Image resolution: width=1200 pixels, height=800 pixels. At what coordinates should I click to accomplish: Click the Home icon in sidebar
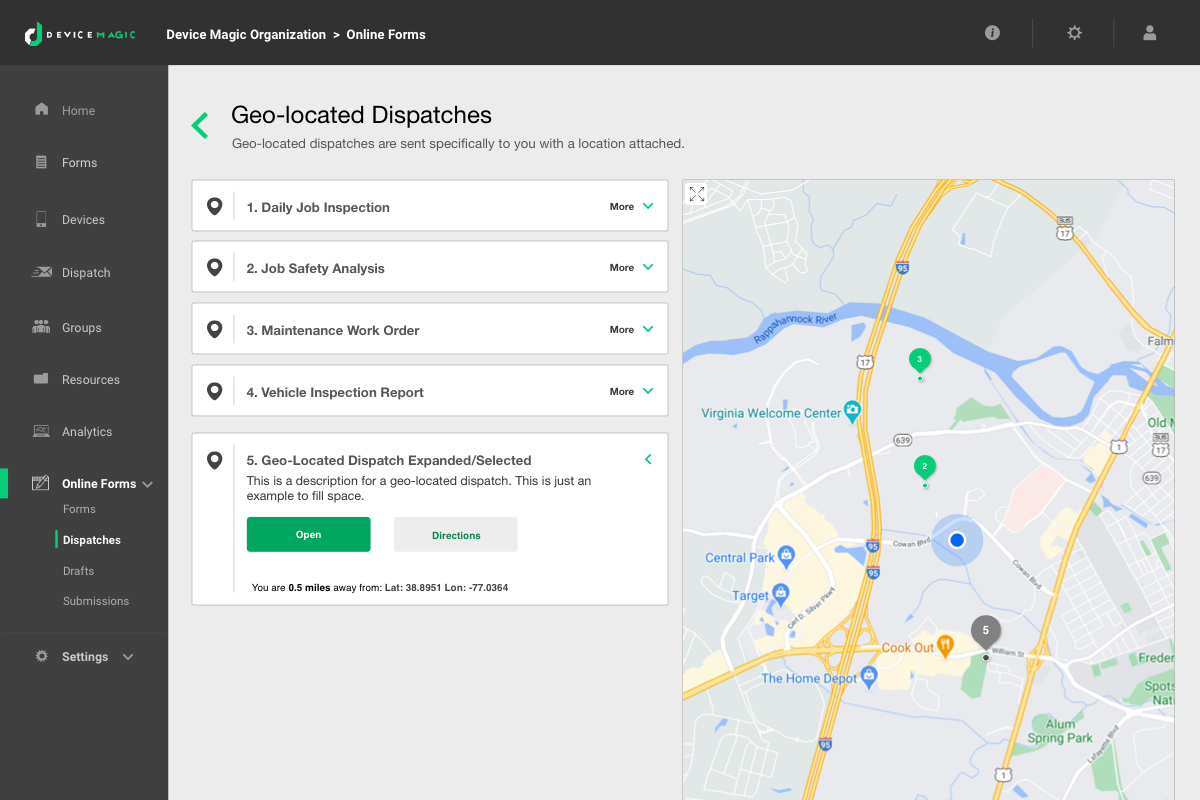(x=41, y=109)
